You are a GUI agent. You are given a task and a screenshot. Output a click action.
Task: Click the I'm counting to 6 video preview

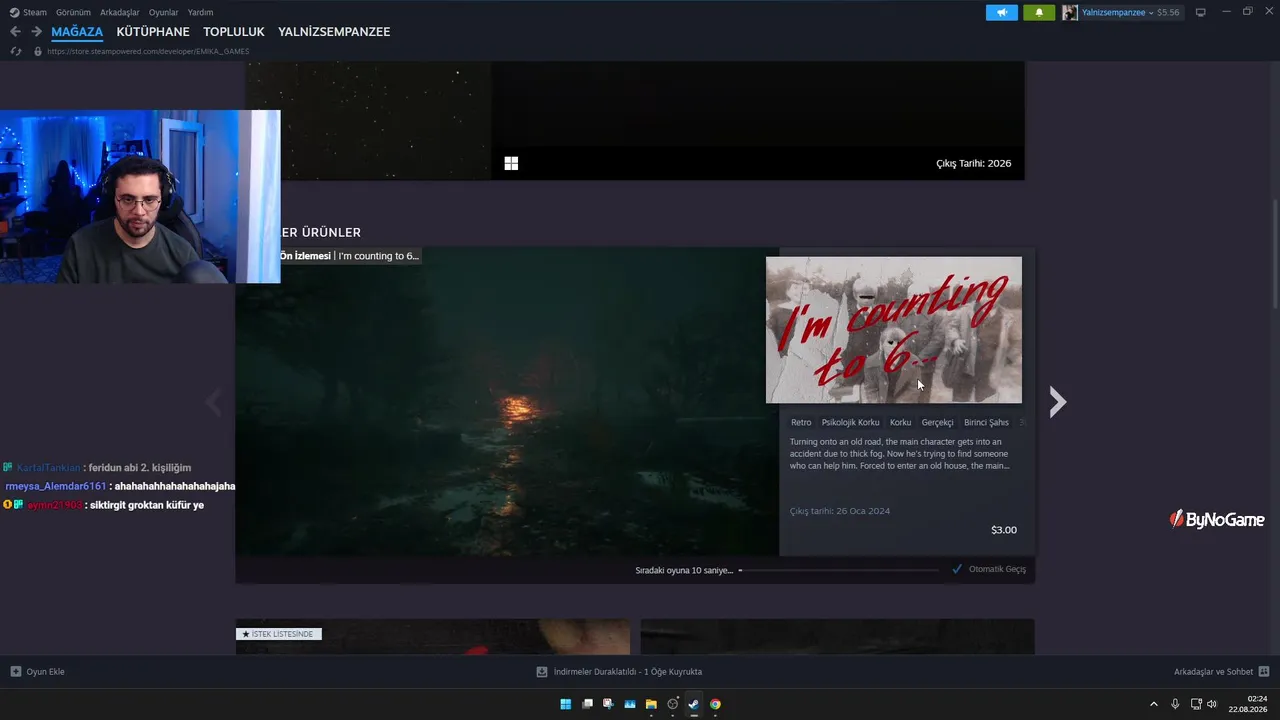pyautogui.click(x=507, y=402)
